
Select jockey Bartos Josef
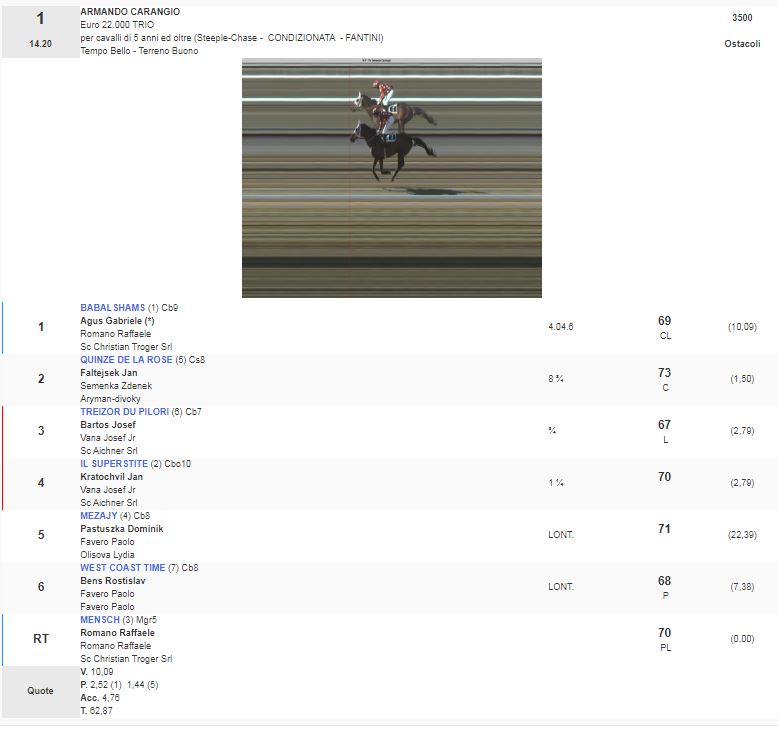coord(107,425)
